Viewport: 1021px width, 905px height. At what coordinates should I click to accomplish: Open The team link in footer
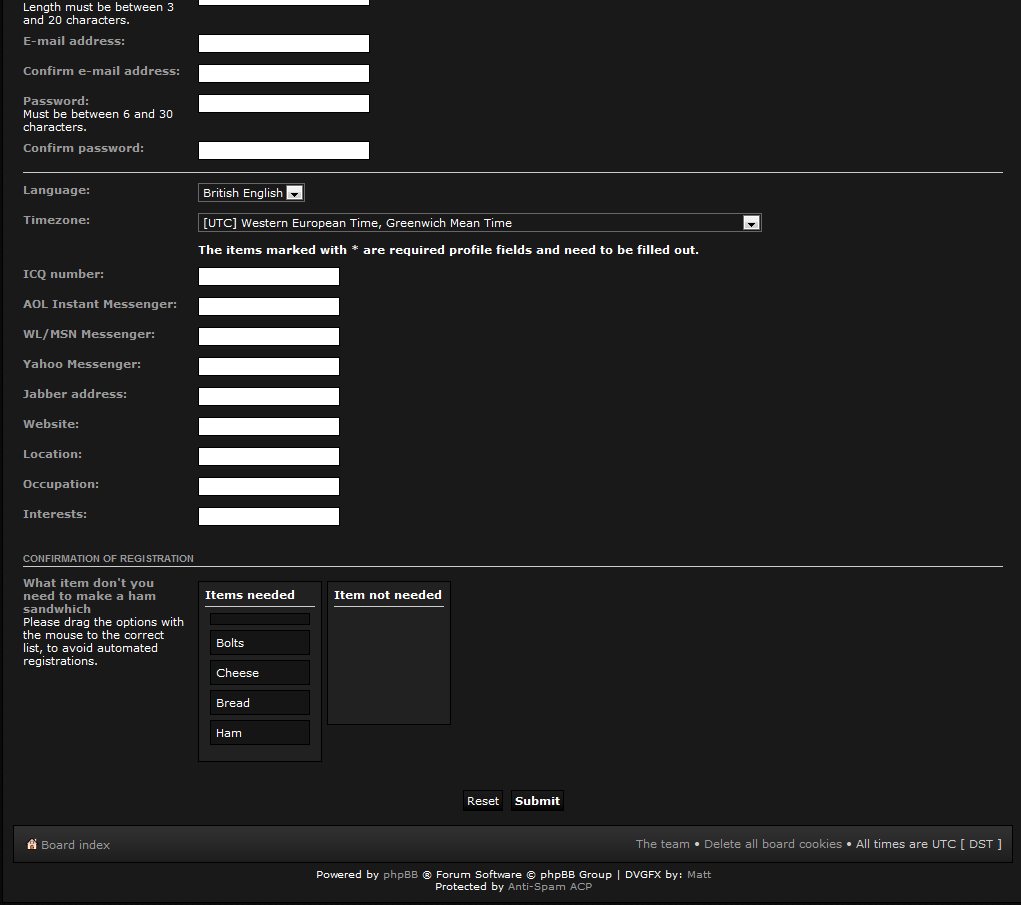[662, 844]
